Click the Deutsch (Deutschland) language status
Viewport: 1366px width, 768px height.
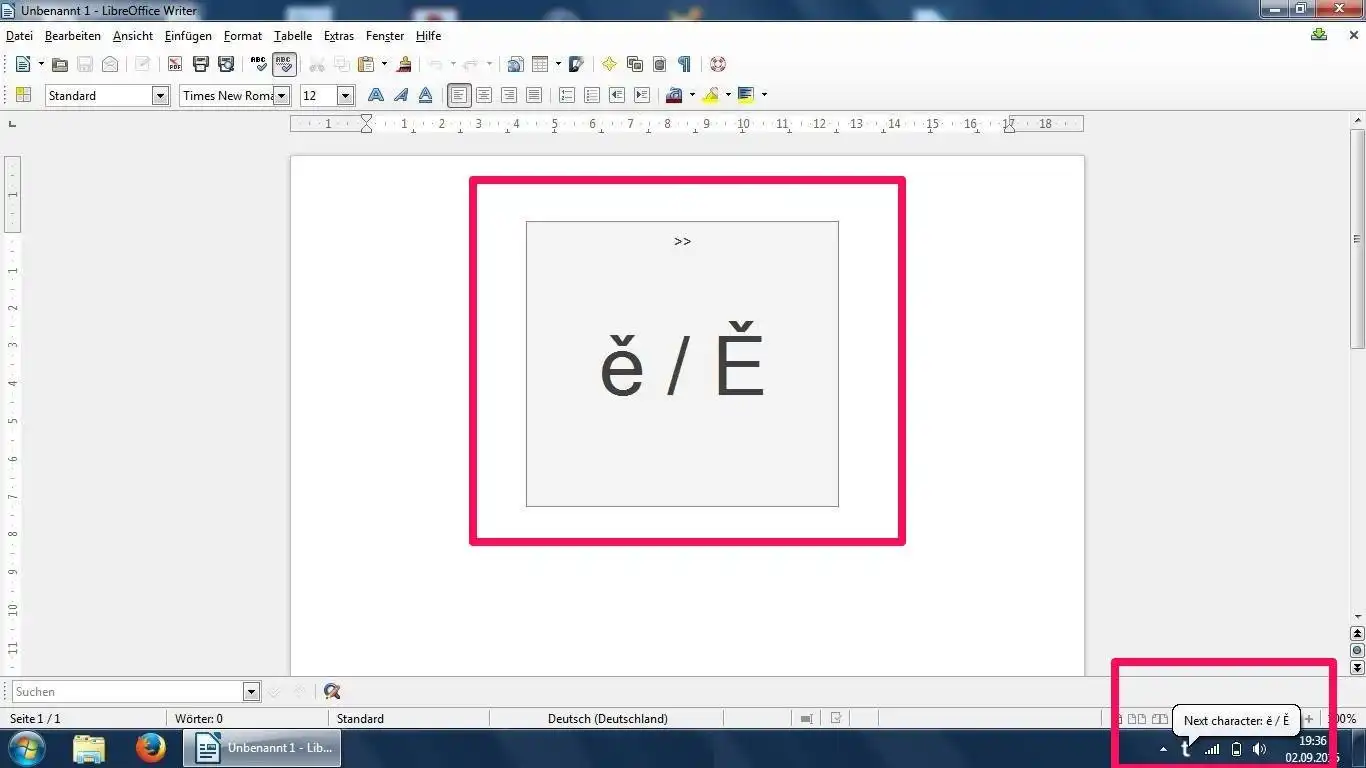click(x=608, y=718)
